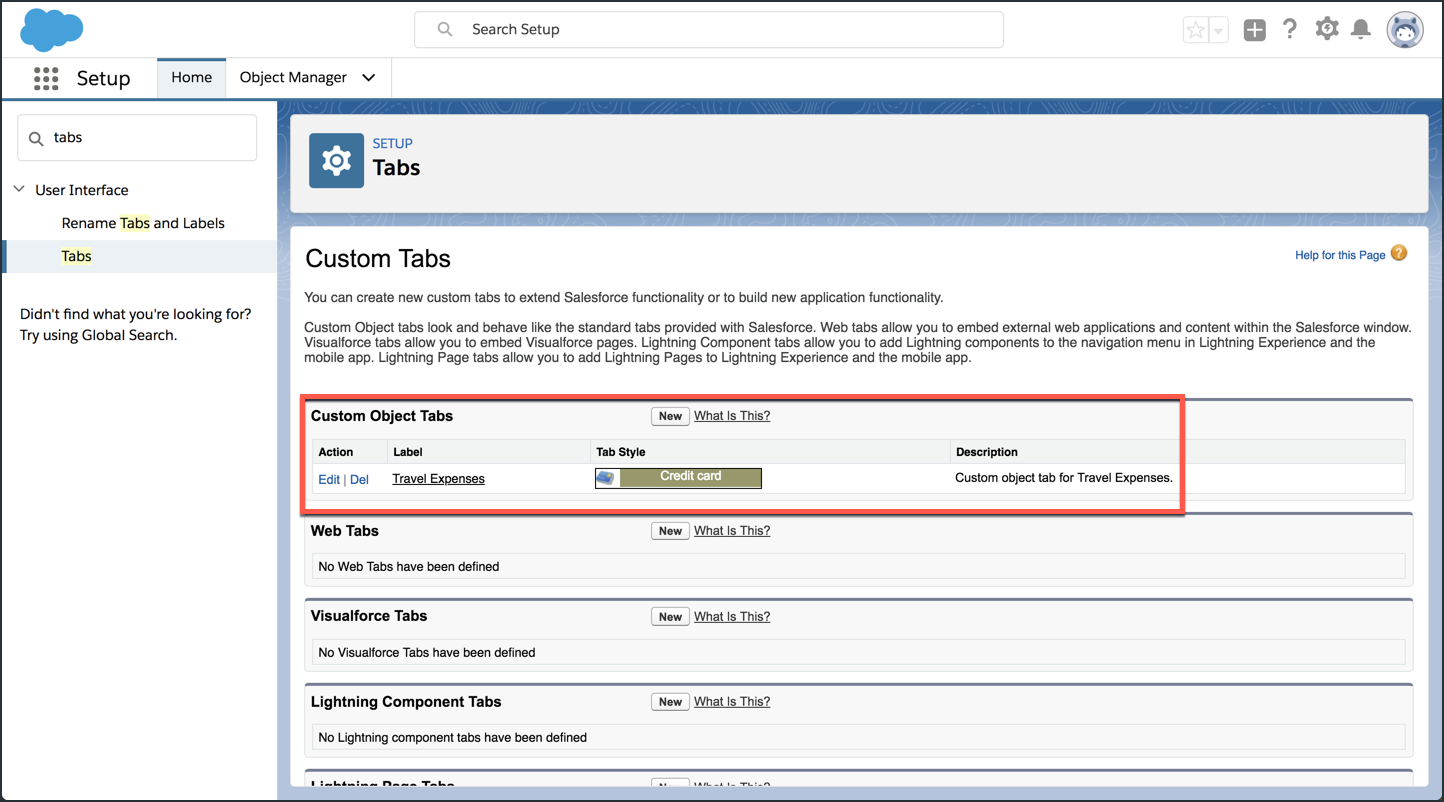Click the Favorites star icon
Image resolution: width=1444 pixels, height=802 pixels.
tap(1195, 30)
